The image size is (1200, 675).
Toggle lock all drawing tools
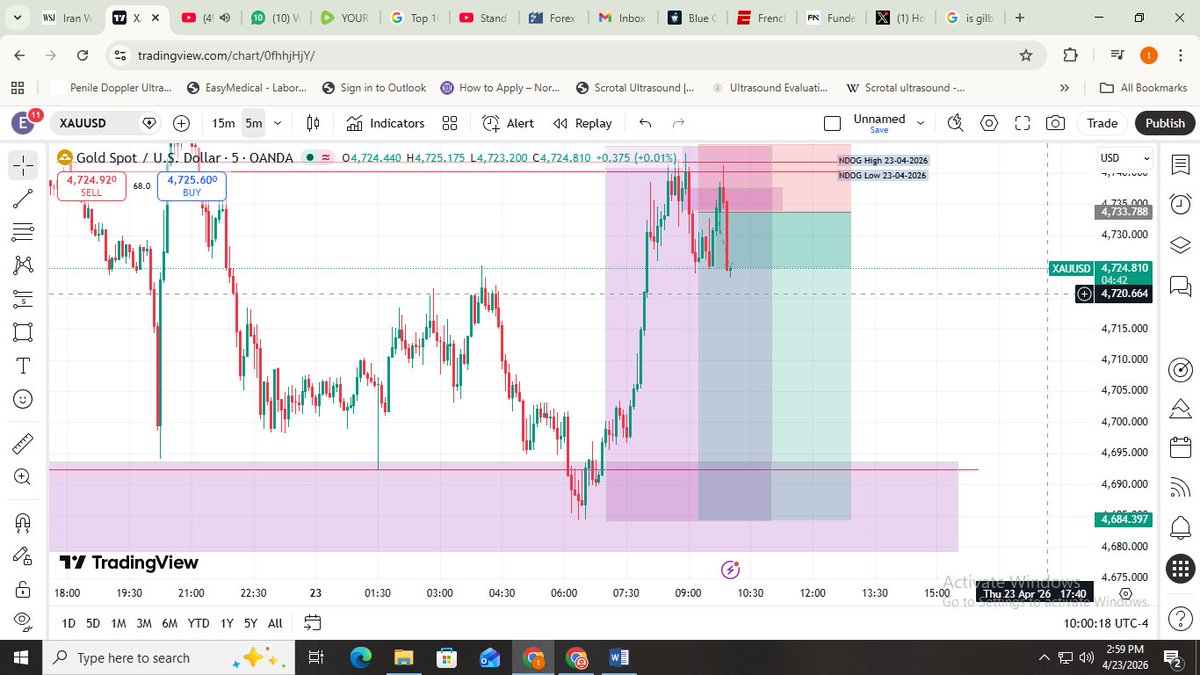[x=24, y=588]
